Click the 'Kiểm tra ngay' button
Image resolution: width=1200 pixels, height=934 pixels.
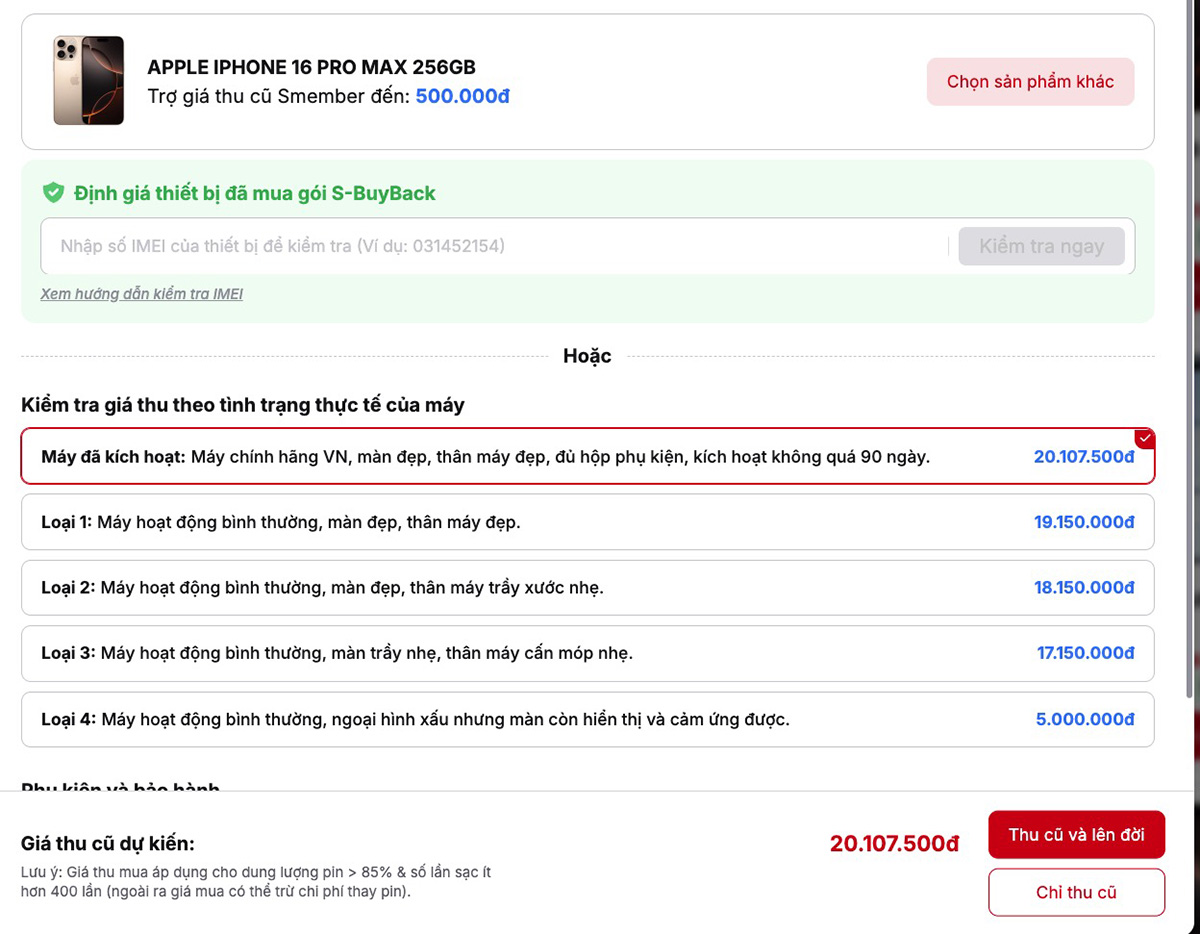[1041, 246]
